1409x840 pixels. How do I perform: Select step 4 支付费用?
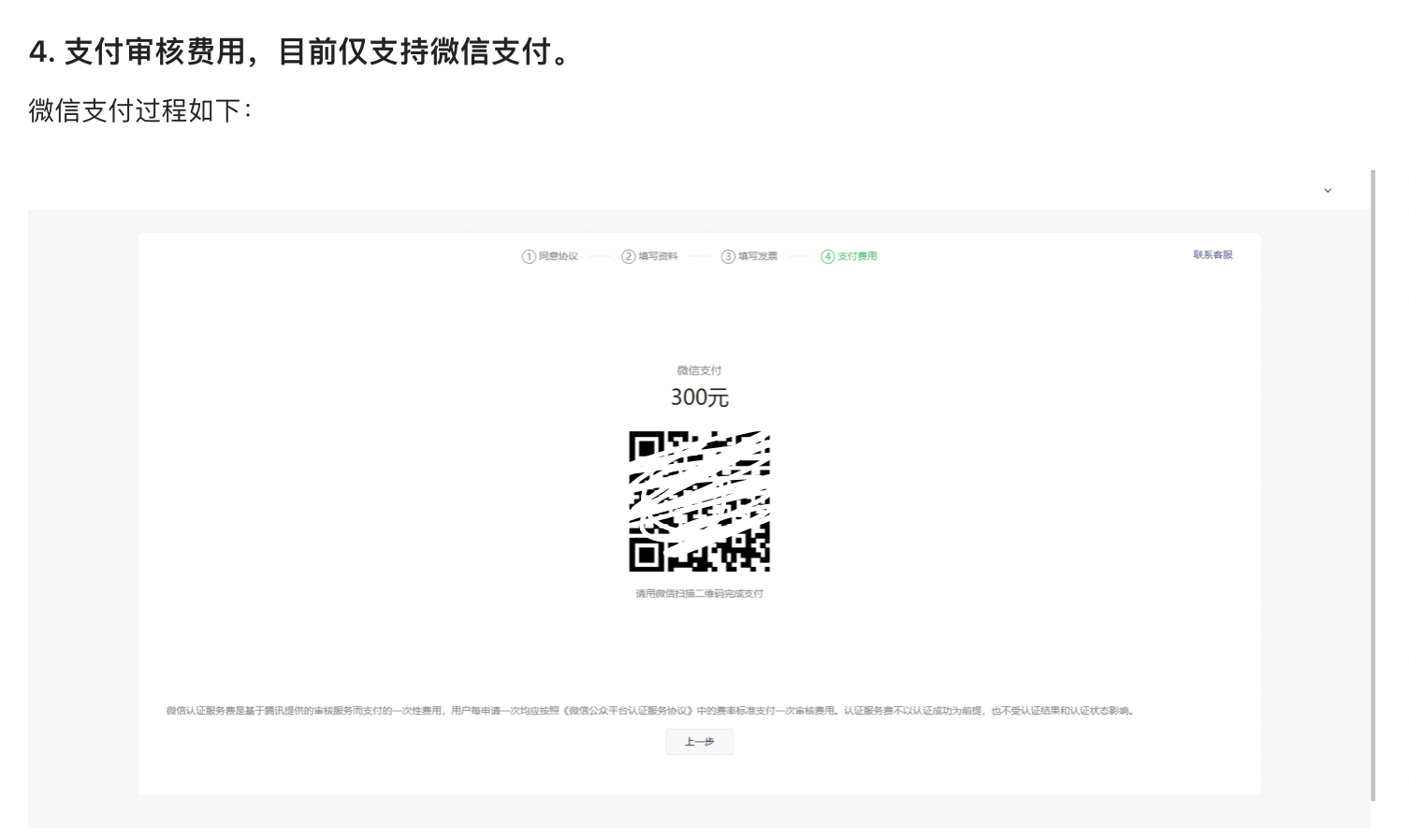pos(849,256)
